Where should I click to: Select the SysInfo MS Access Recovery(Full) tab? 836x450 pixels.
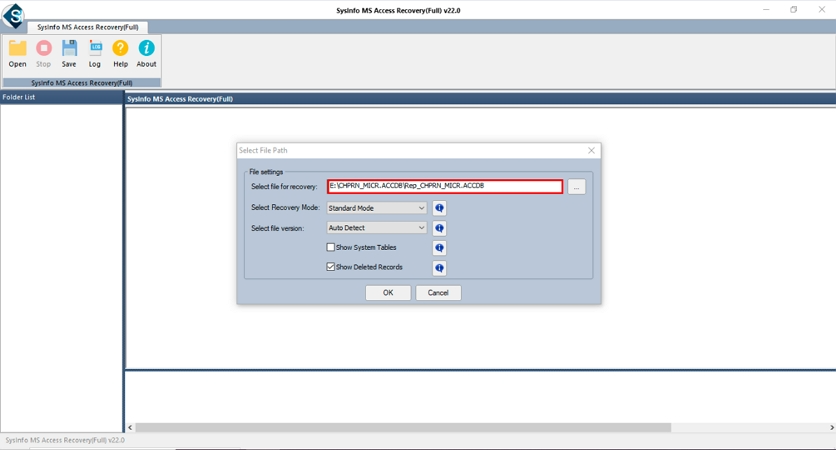(88, 27)
